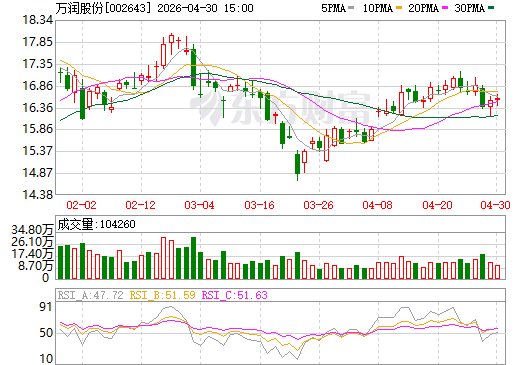Image resolution: width=520 pixels, height=365 pixels.
Task: Click the 26.10万 volume axis label
Action: coord(32,242)
